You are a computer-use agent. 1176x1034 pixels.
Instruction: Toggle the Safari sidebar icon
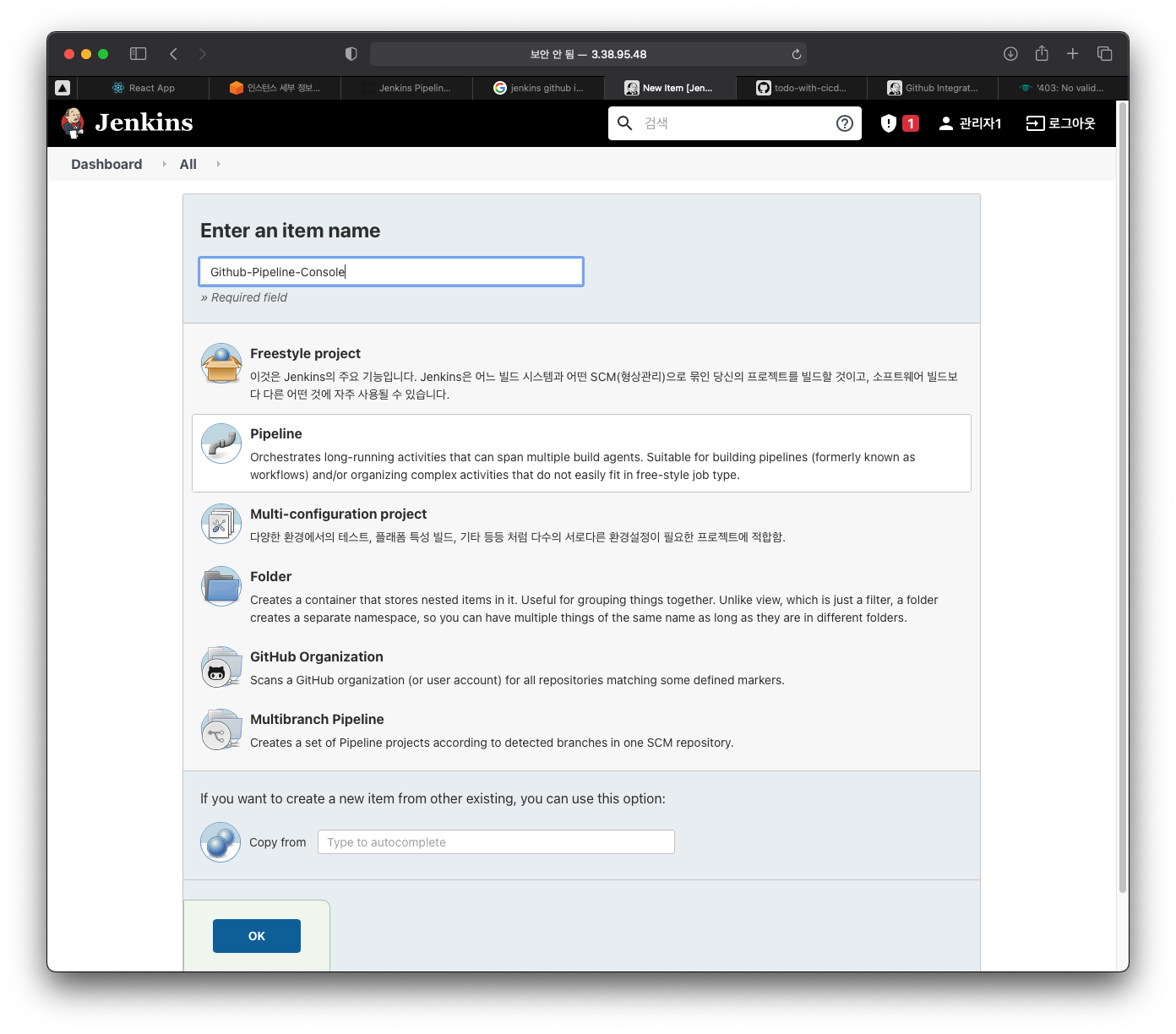[139, 54]
